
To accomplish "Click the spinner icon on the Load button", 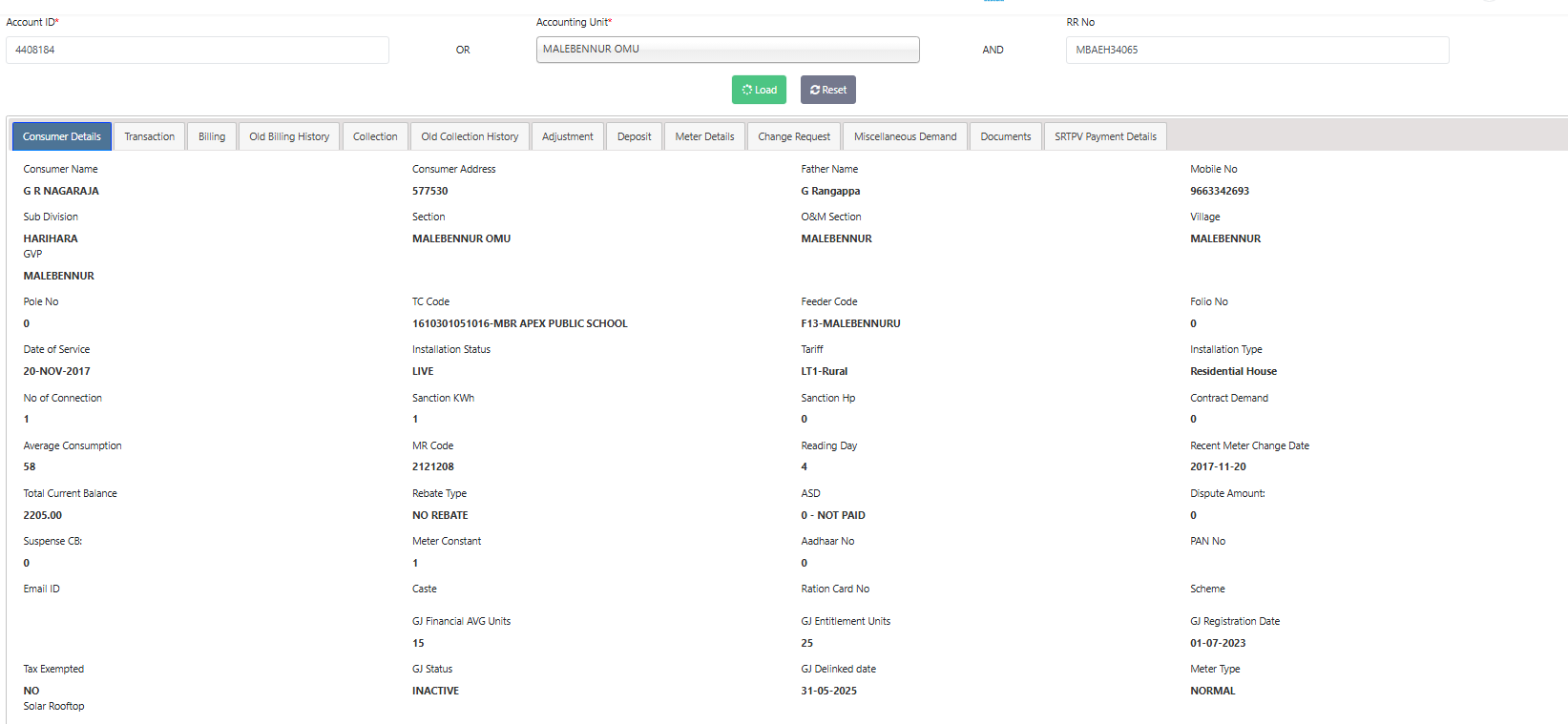I will pyautogui.click(x=747, y=90).
